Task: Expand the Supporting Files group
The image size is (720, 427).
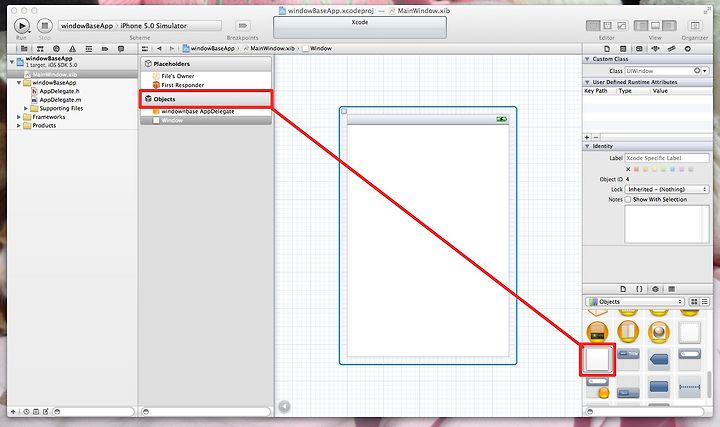Action: point(26,108)
